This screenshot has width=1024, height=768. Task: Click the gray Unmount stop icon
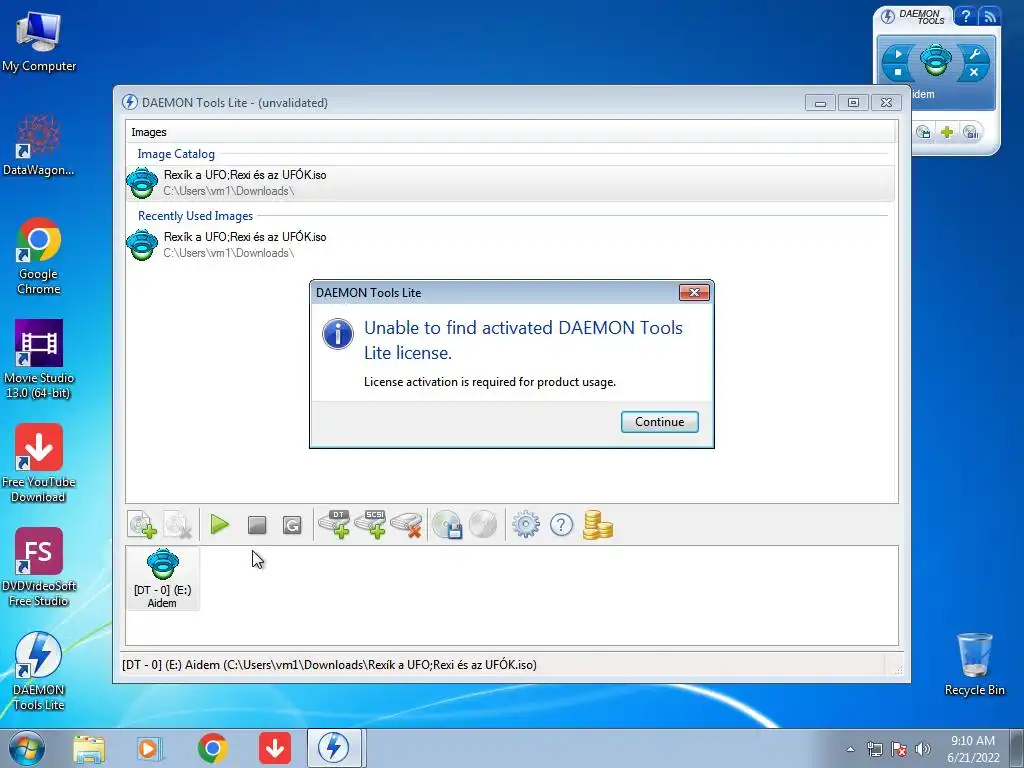point(257,524)
